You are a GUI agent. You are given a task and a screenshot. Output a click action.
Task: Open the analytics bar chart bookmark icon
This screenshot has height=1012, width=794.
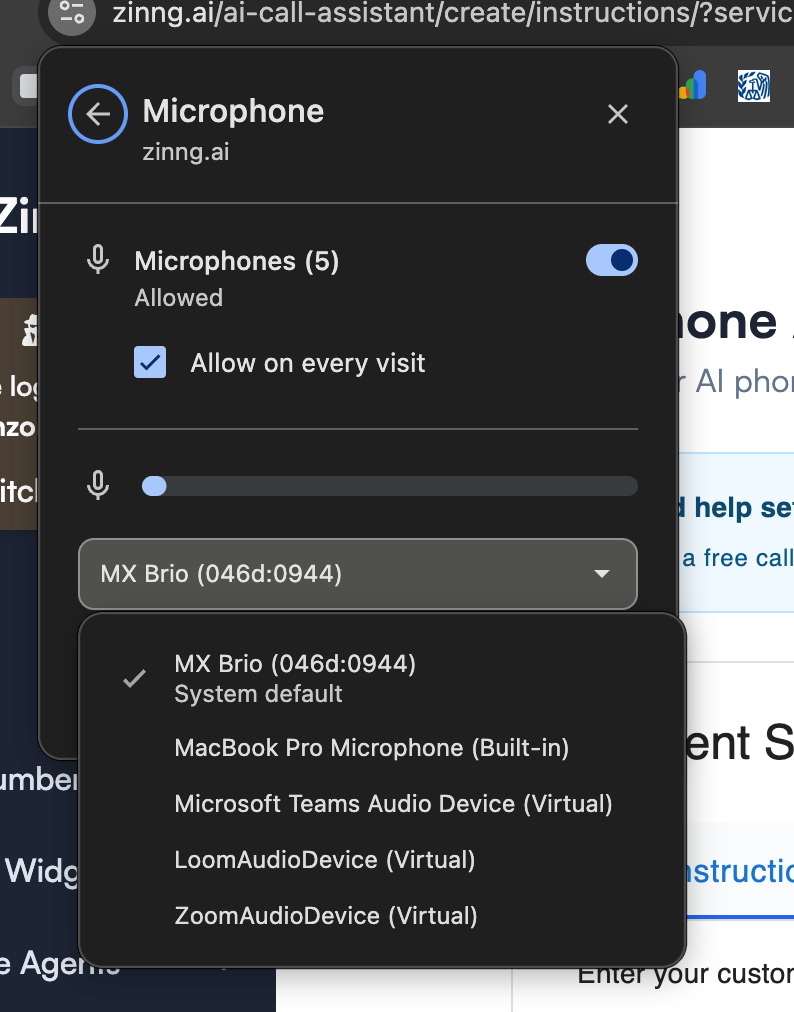(x=693, y=85)
